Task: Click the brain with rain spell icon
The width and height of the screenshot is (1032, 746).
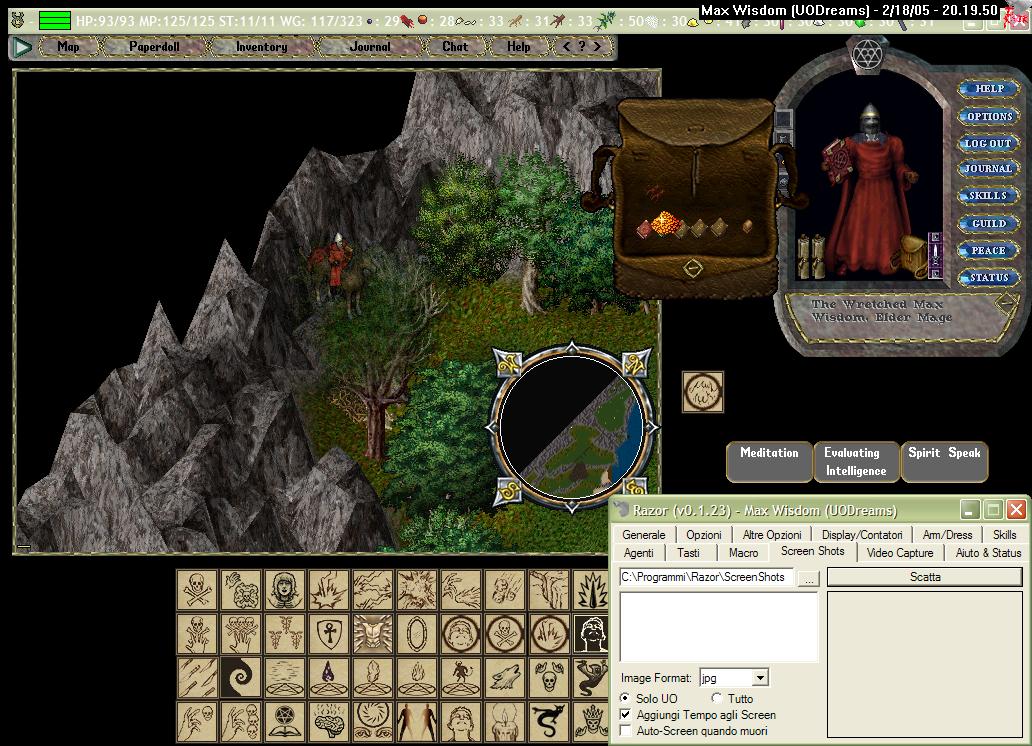Action: tap(329, 722)
